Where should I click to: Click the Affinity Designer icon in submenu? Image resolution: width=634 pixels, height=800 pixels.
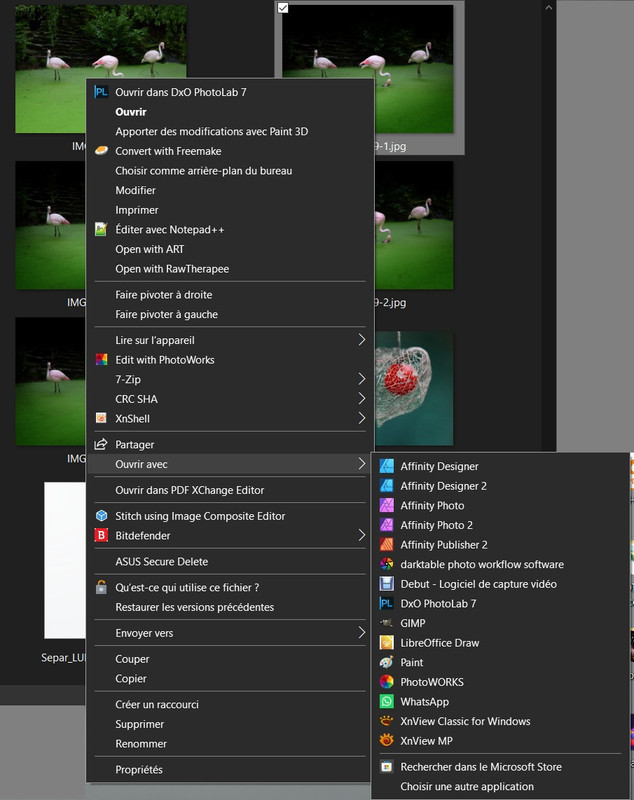coord(387,466)
